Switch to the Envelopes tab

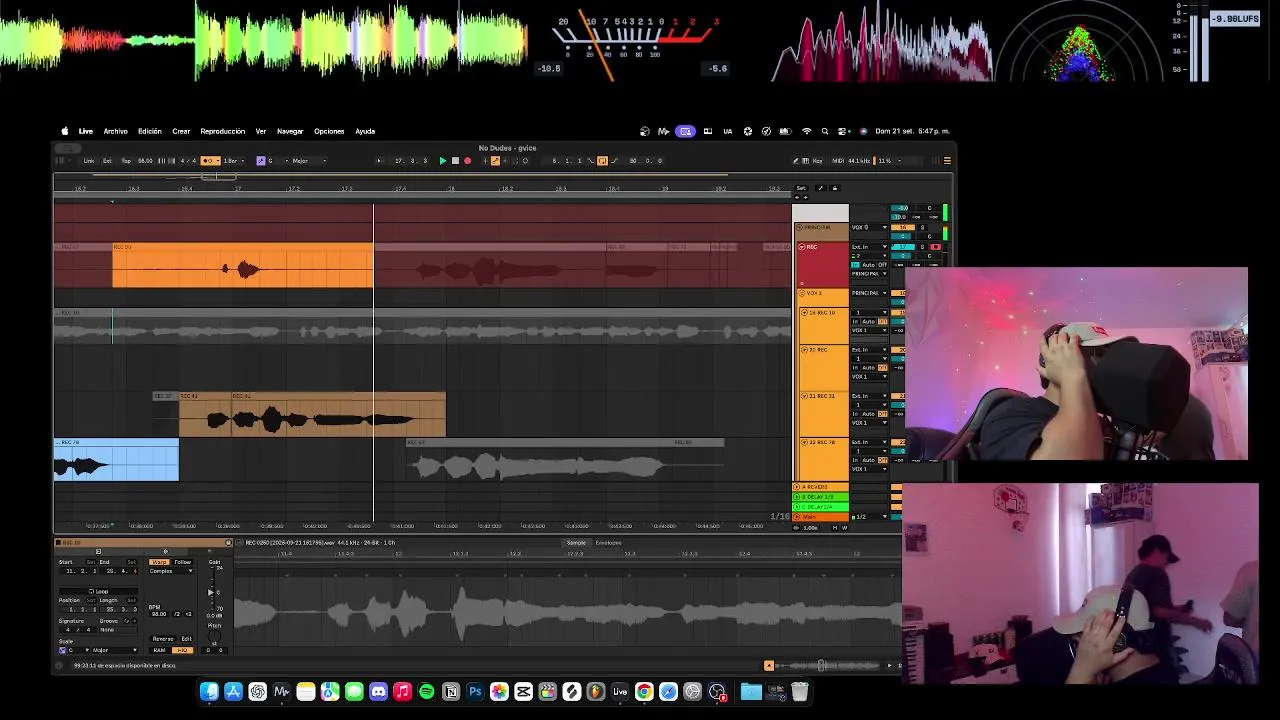(608, 543)
